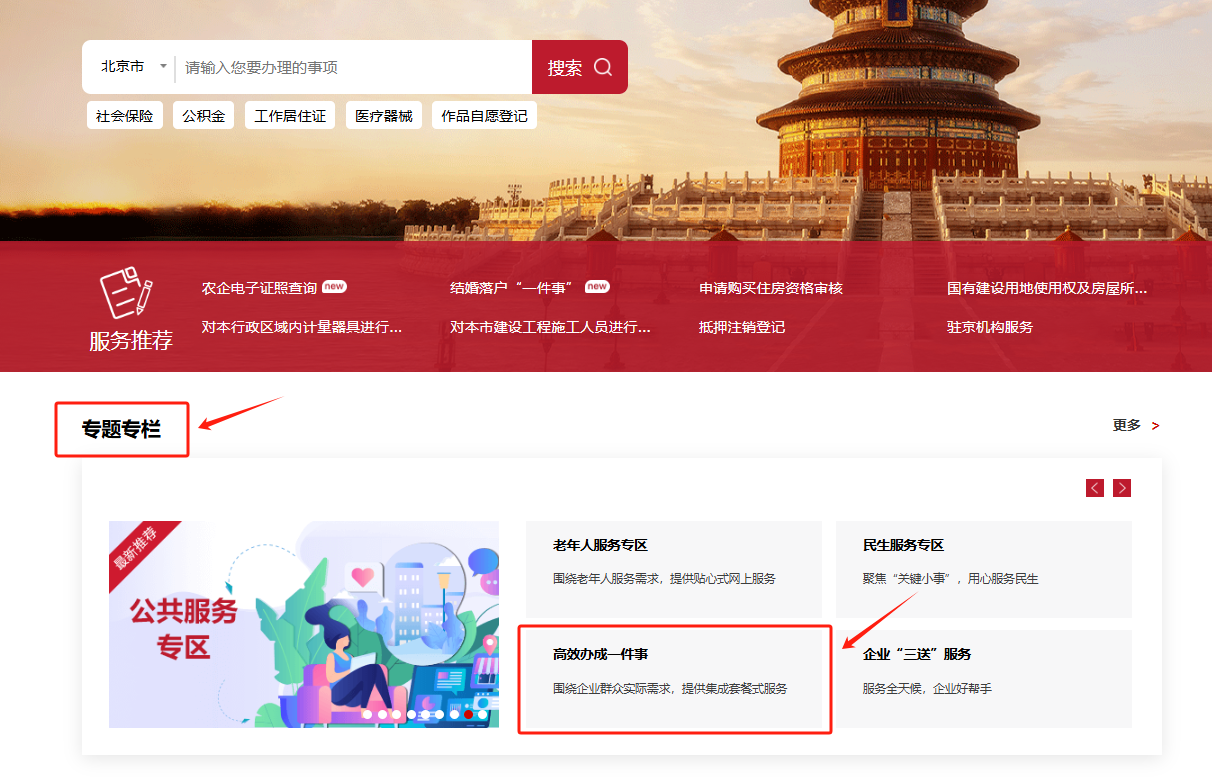Click the 服务推荐 document-and-pen icon
This screenshot has width=1212, height=783.
[127, 293]
